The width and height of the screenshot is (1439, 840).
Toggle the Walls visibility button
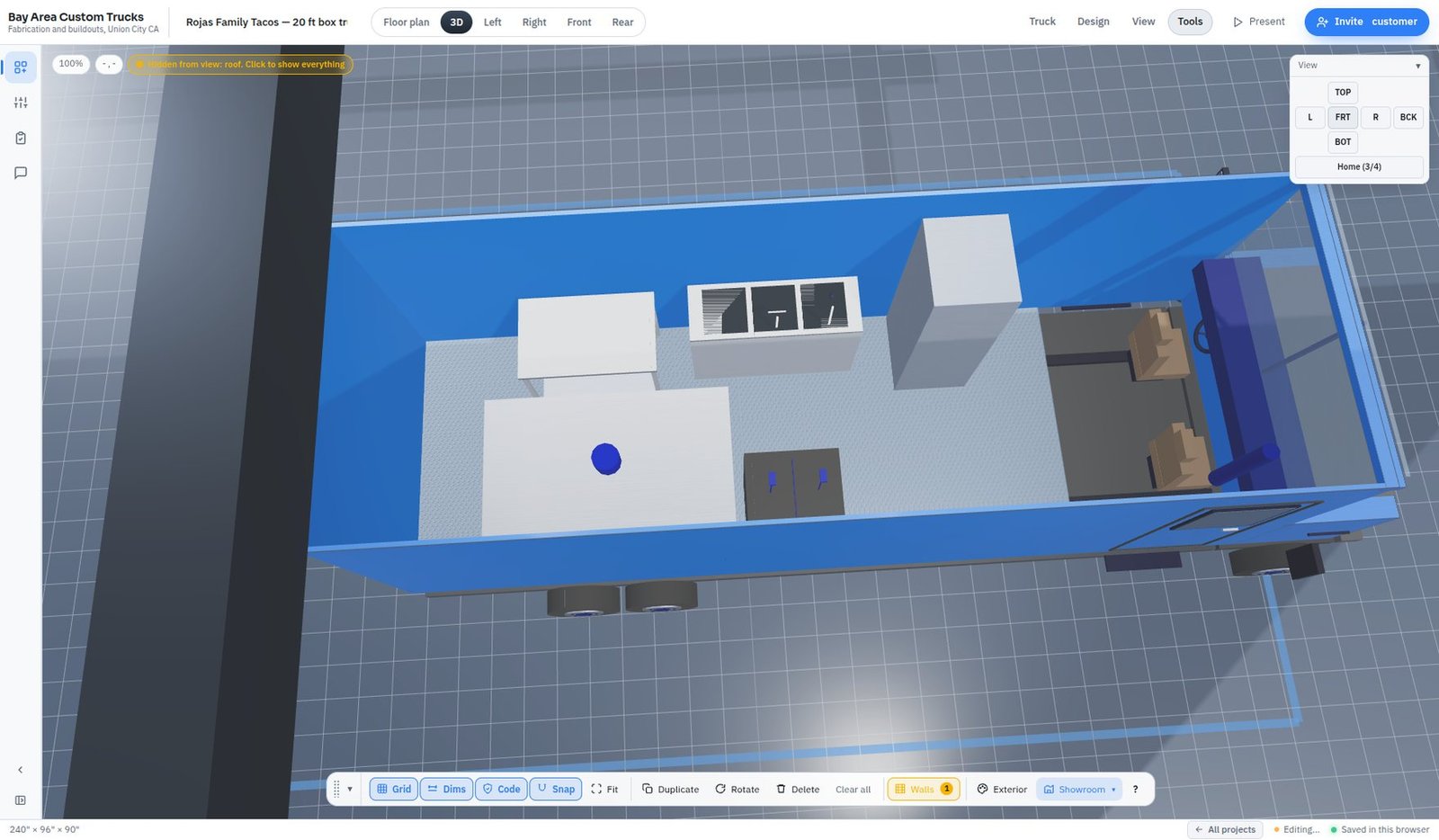pos(924,790)
